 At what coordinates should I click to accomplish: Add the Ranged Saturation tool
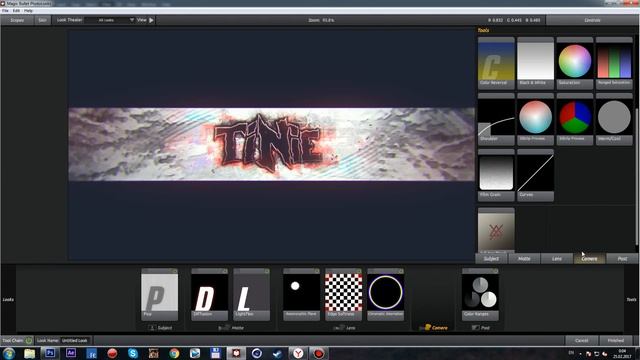pos(614,63)
